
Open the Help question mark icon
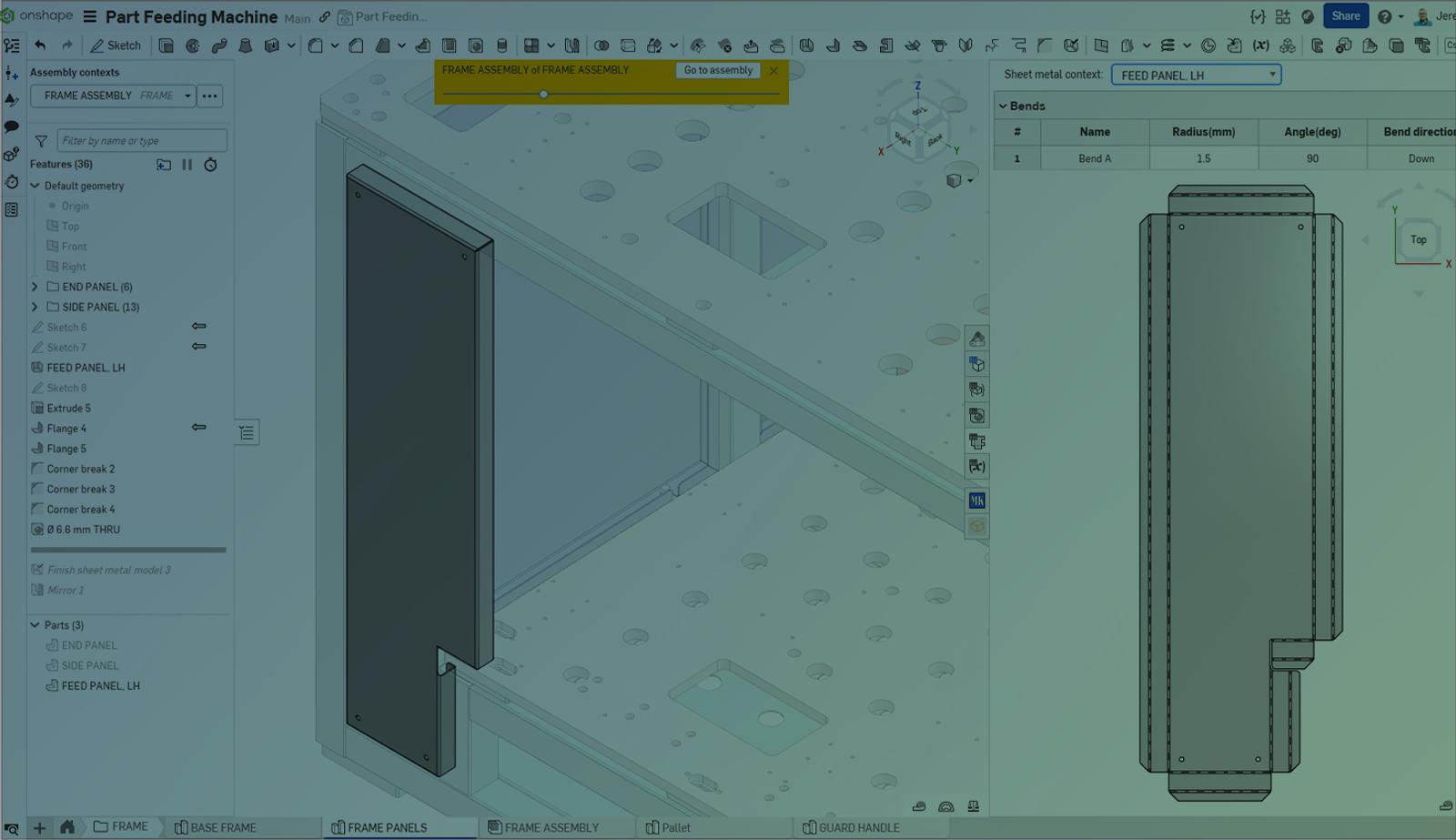[x=1384, y=16]
